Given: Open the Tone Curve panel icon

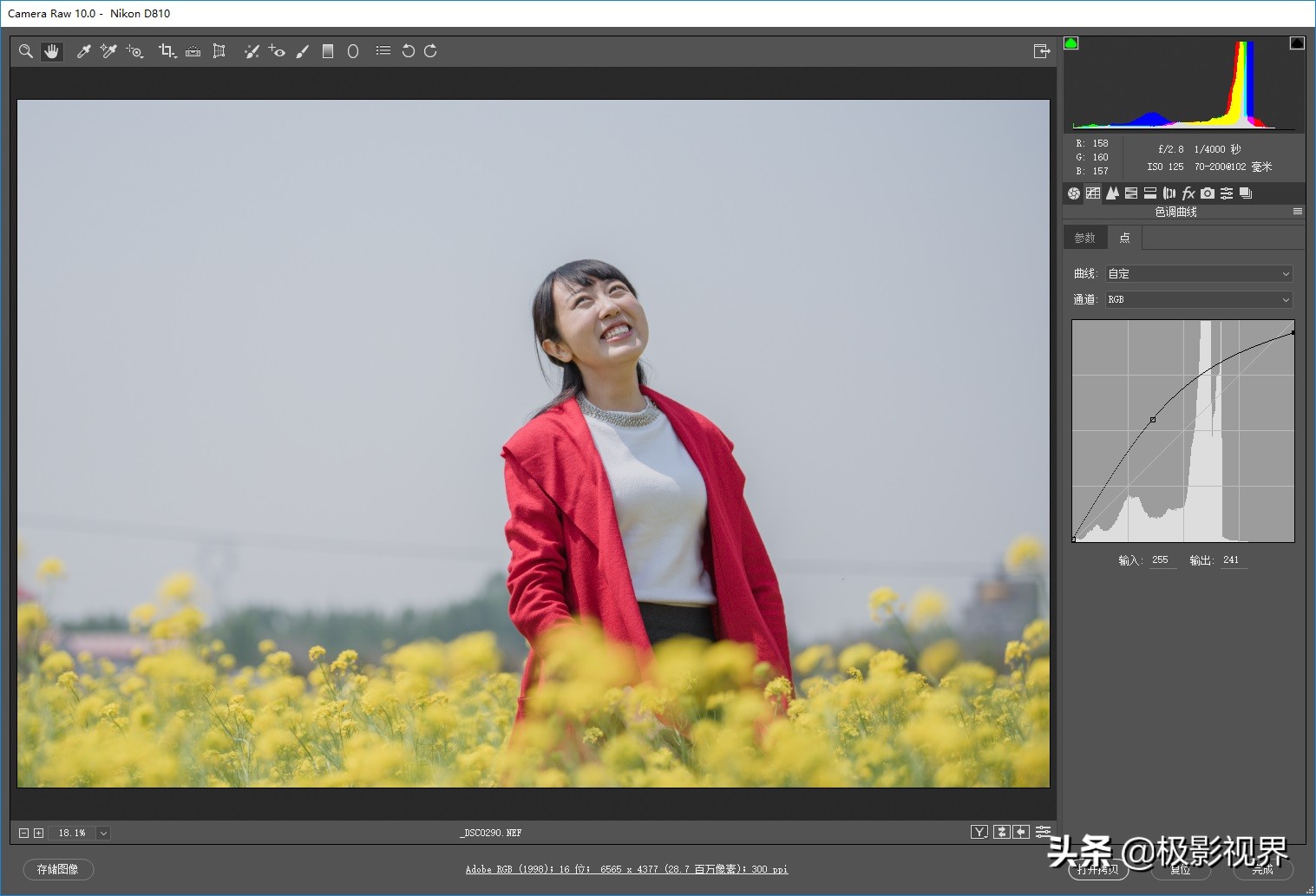Looking at the screenshot, I should 1093,193.
